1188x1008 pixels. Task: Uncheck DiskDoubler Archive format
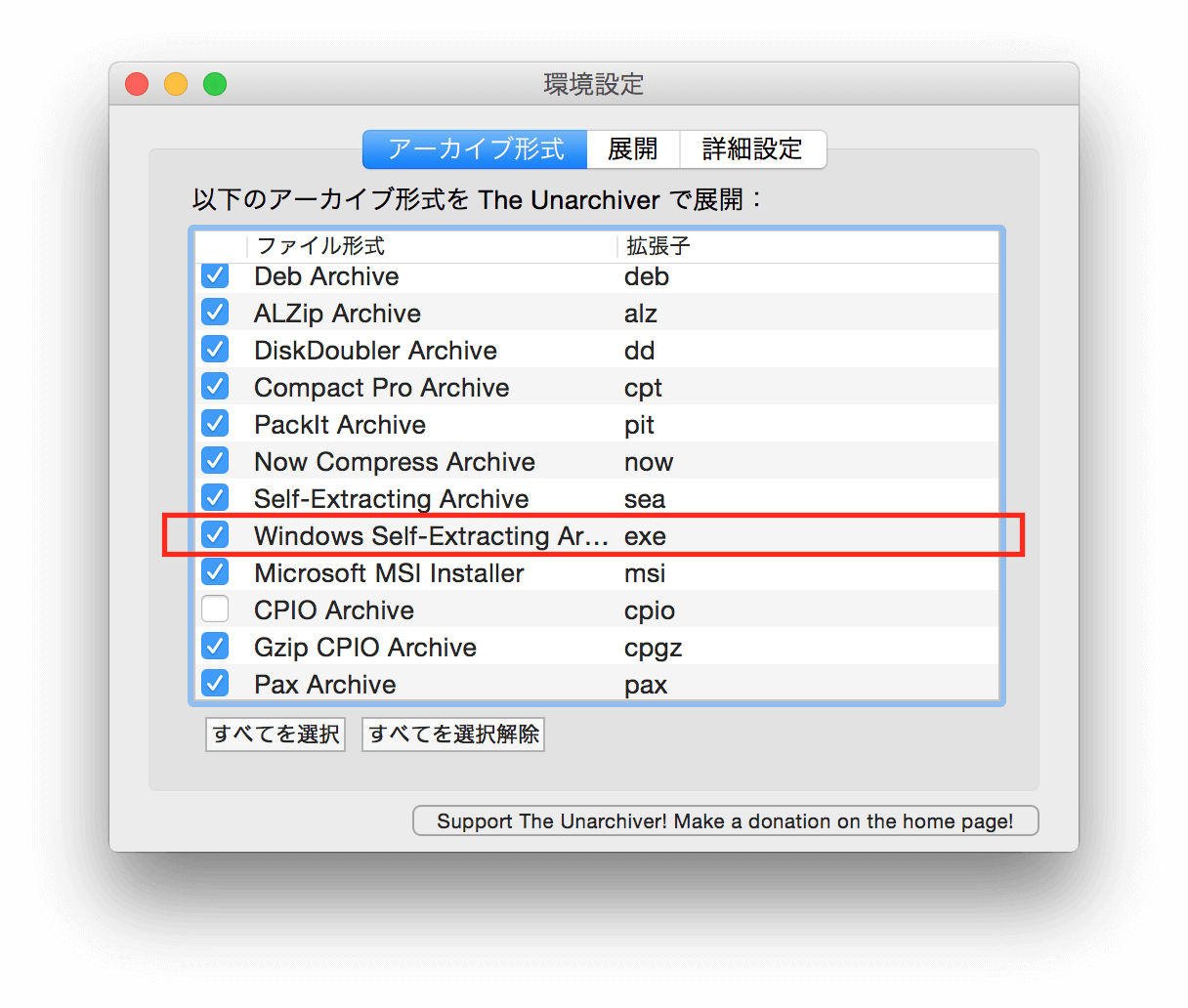click(x=215, y=350)
